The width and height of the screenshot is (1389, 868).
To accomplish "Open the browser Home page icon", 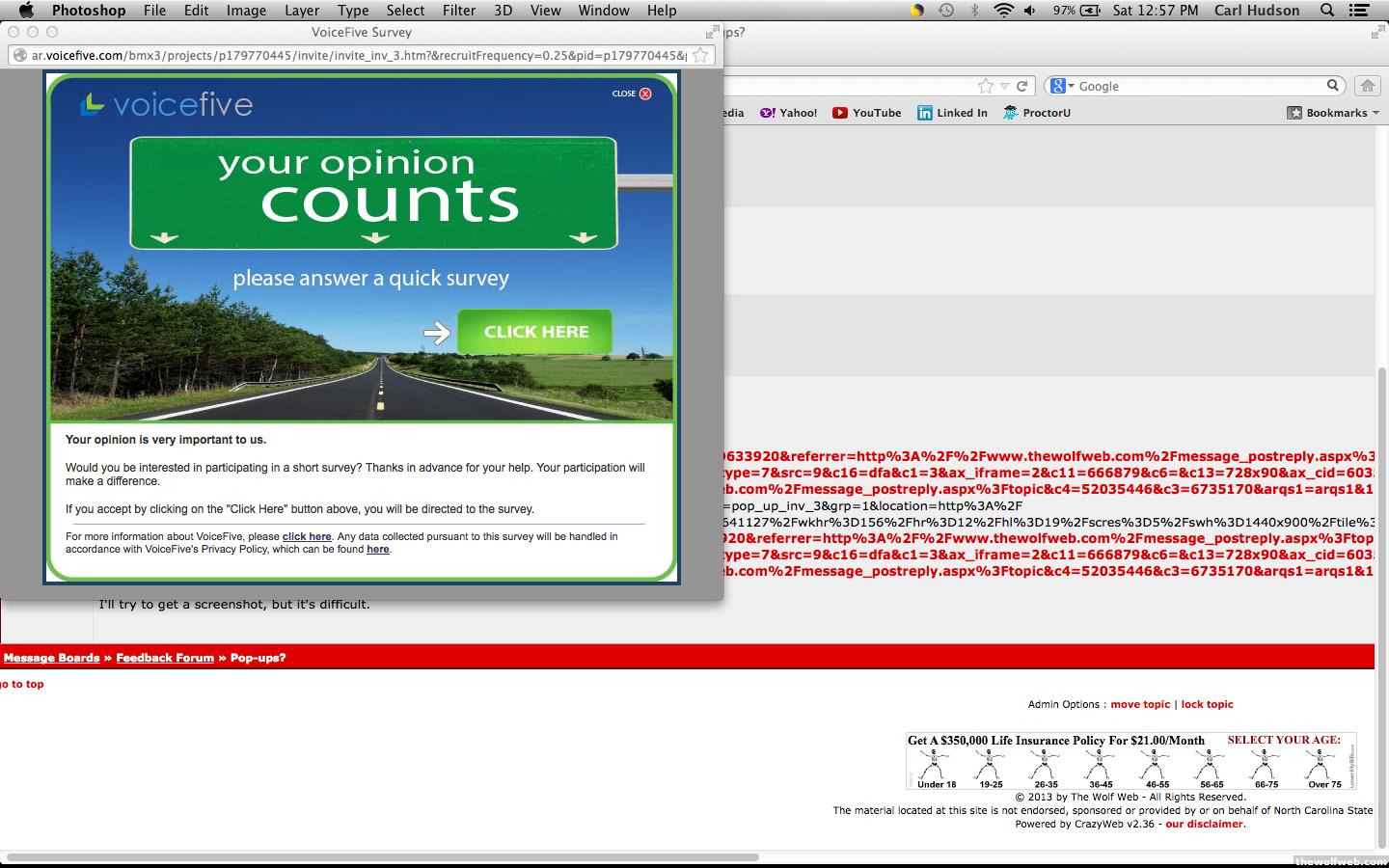I will pyautogui.click(x=1367, y=86).
